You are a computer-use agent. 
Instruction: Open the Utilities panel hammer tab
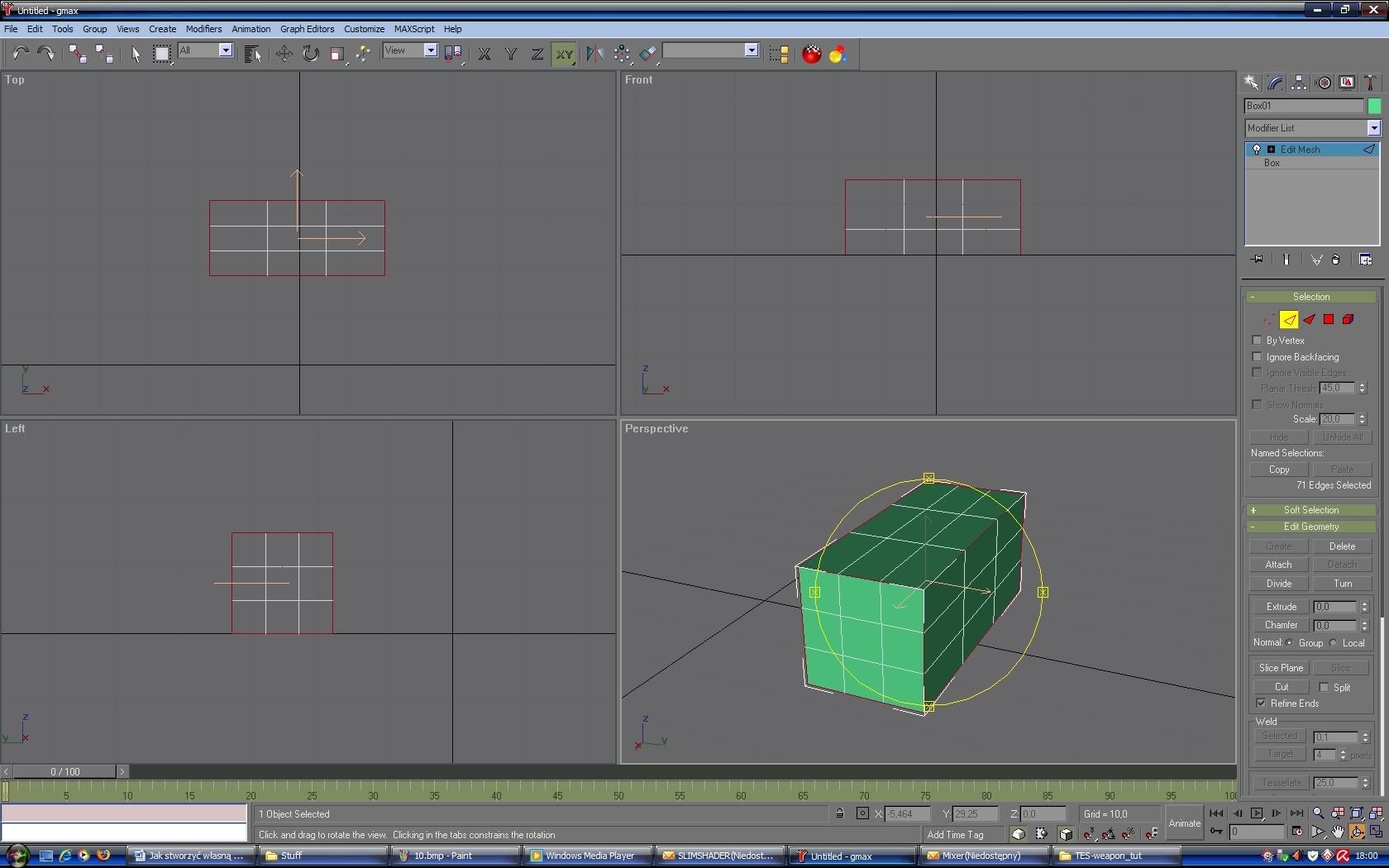pyautogui.click(x=1371, y=83)
